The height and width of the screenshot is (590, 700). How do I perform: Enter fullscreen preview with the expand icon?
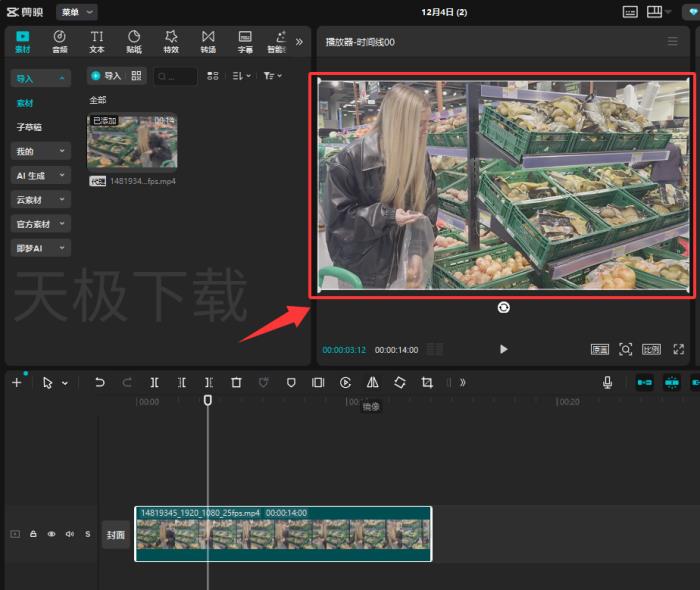[x=679, y=349]
